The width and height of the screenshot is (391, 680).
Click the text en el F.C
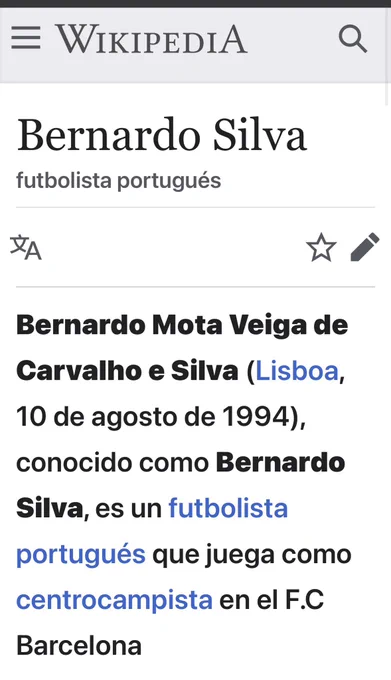pyautogui.click(x=272, y=600)
